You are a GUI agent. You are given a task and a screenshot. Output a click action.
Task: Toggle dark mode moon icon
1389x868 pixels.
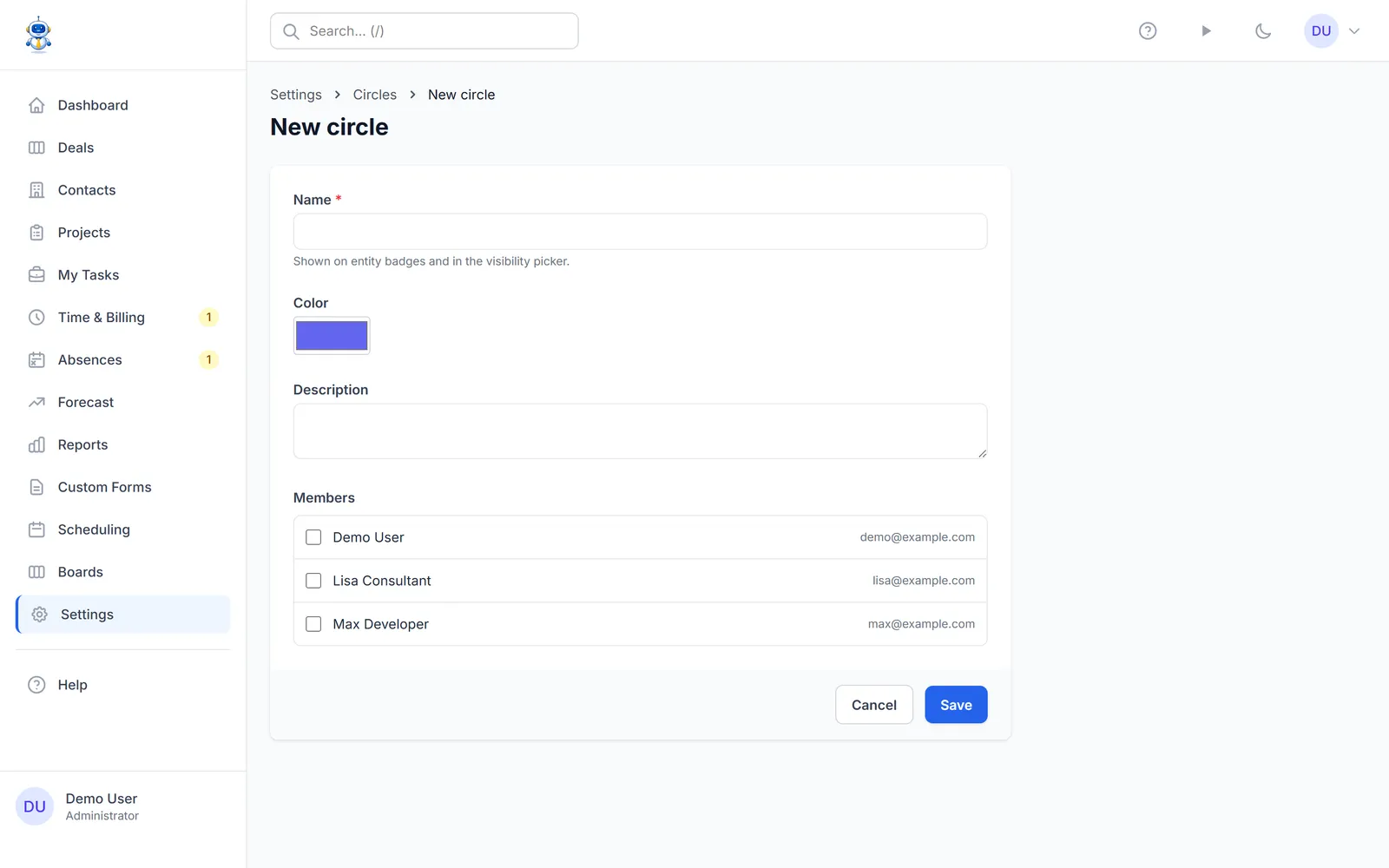point(1263,31)
